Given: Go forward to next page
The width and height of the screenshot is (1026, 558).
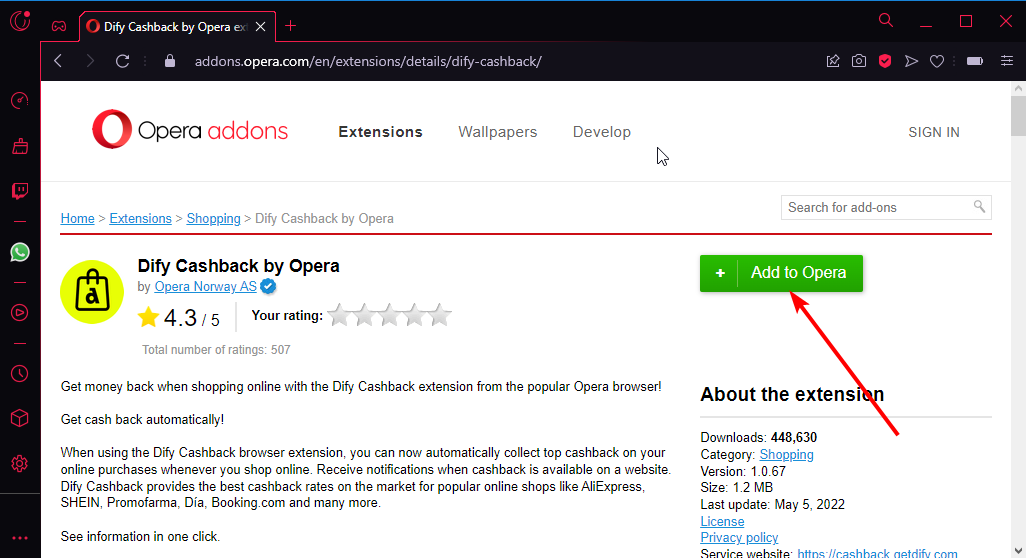Looking at the screenshot, I should click(x=90, y=61).
